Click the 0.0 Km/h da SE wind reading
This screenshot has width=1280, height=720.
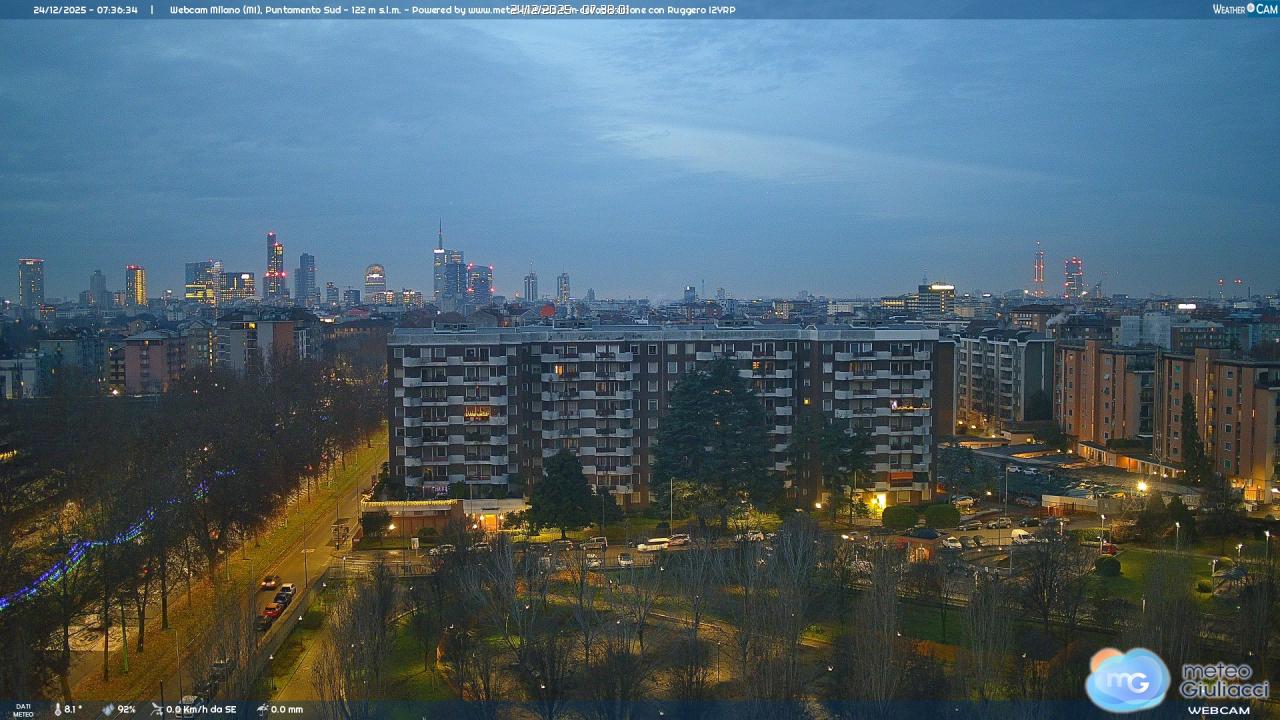201,709
